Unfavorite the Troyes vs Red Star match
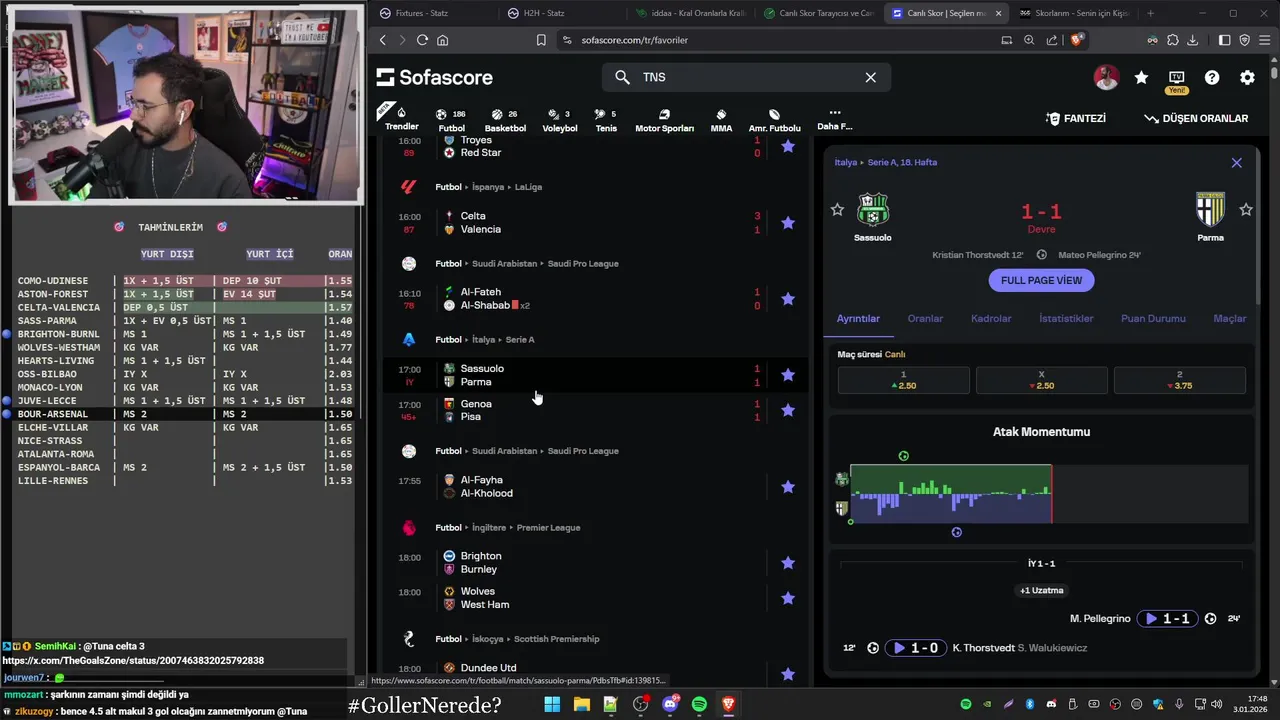The height and width of the screenshot is (720, 1280). point(788,146)
